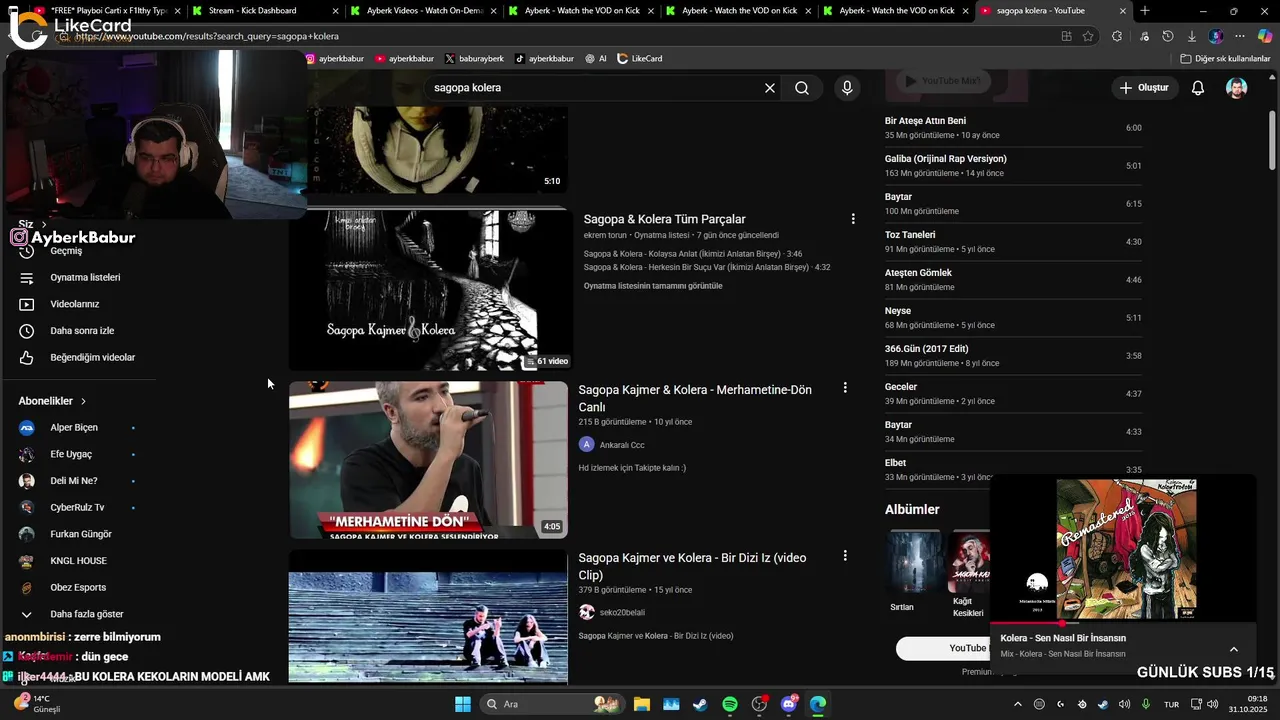Open ayberkbabur Instagram bookmark
The height and width of the screenshot is (720, 1280).
335,59
